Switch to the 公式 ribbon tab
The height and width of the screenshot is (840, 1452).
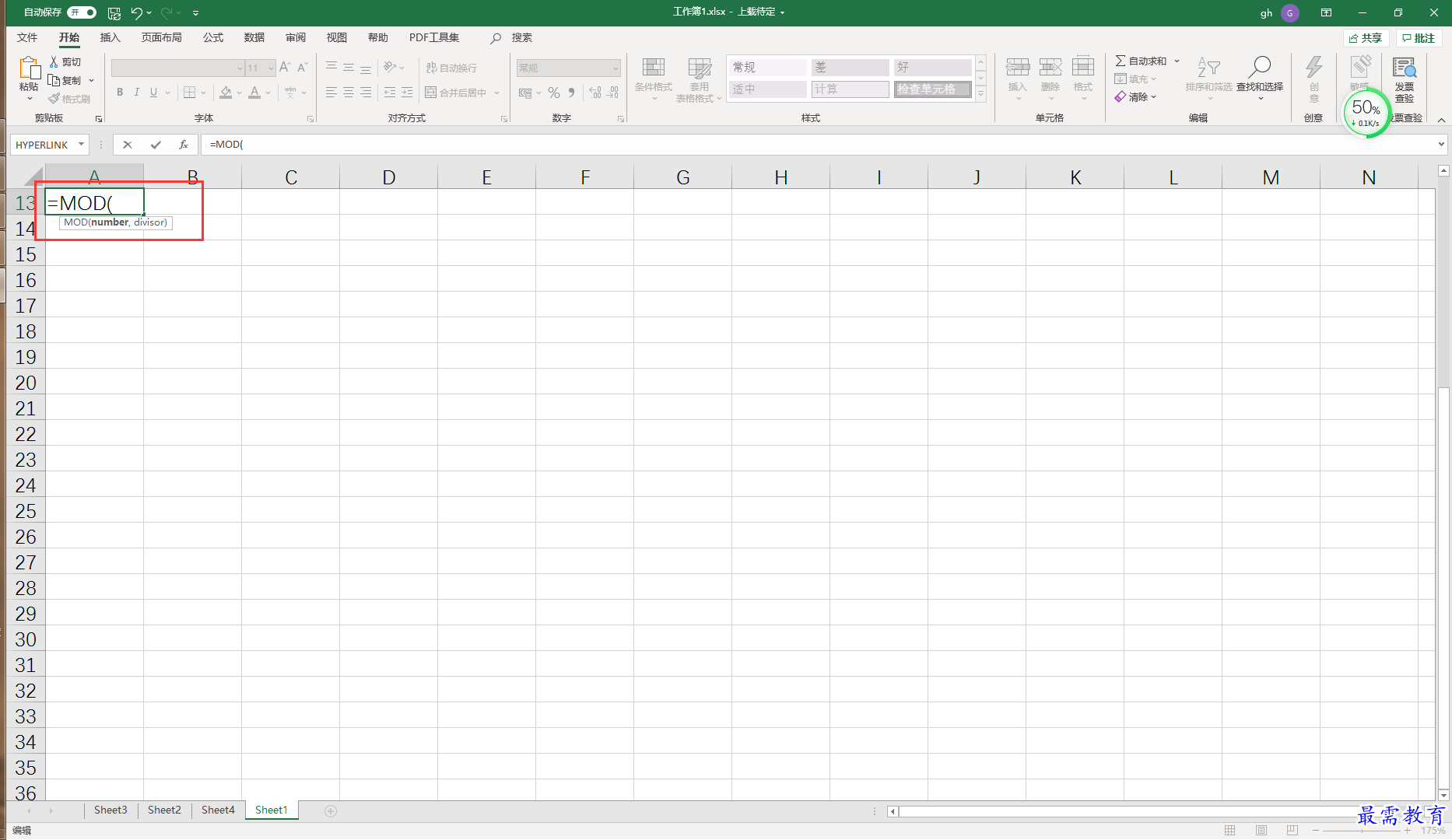pos(213,37)
